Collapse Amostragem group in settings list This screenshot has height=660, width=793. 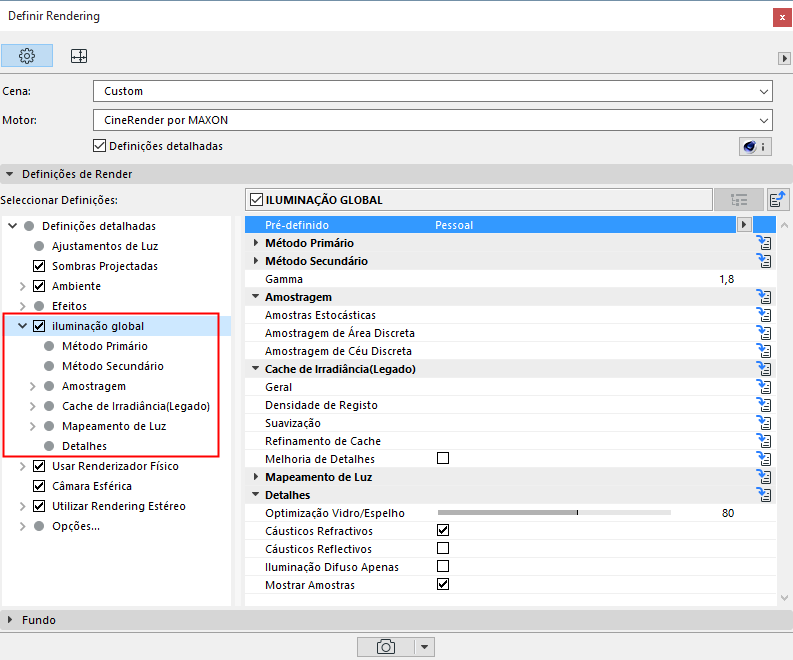point(256,296)
